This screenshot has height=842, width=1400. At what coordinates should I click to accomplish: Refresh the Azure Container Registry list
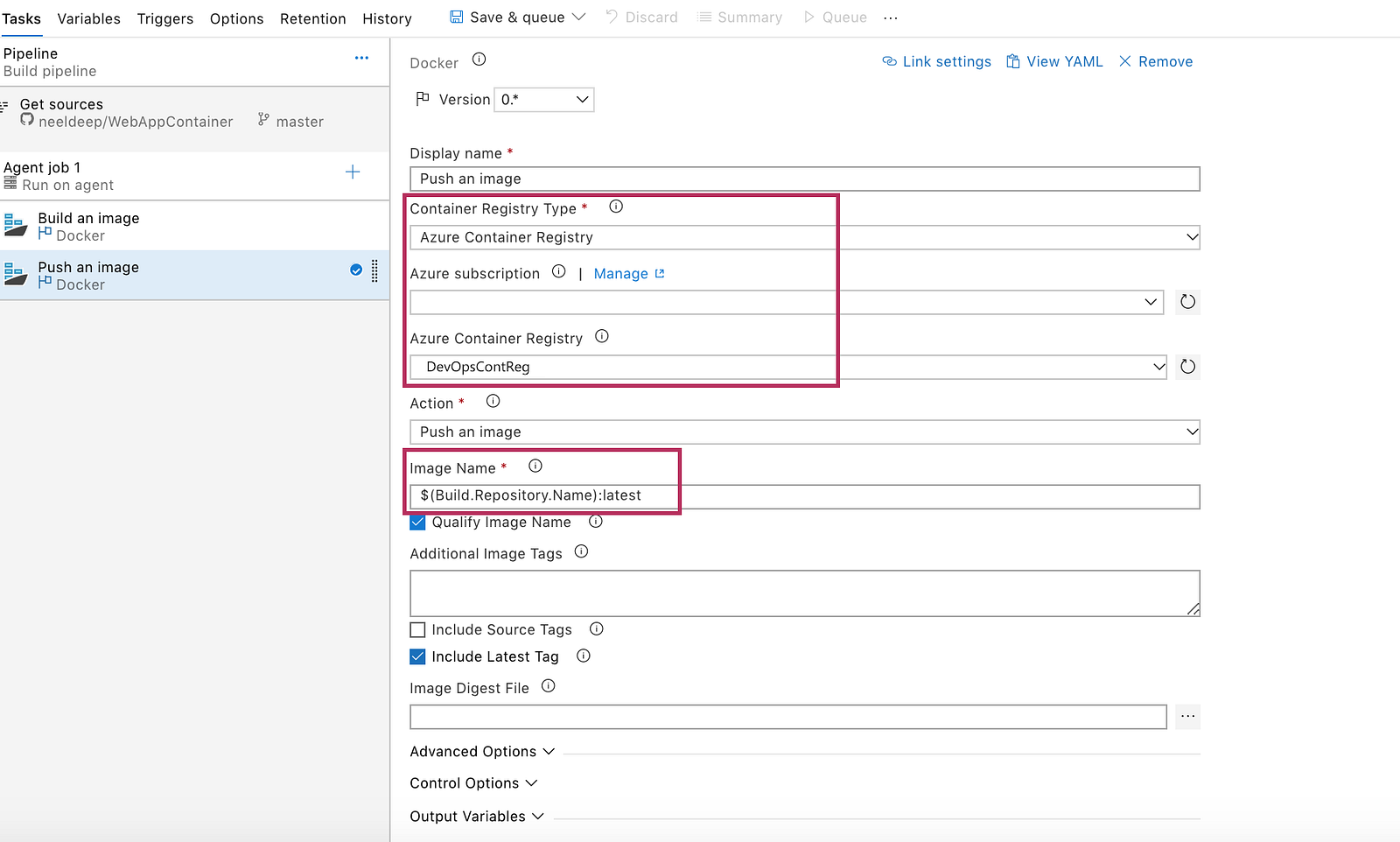click(x=1187, y=367)
